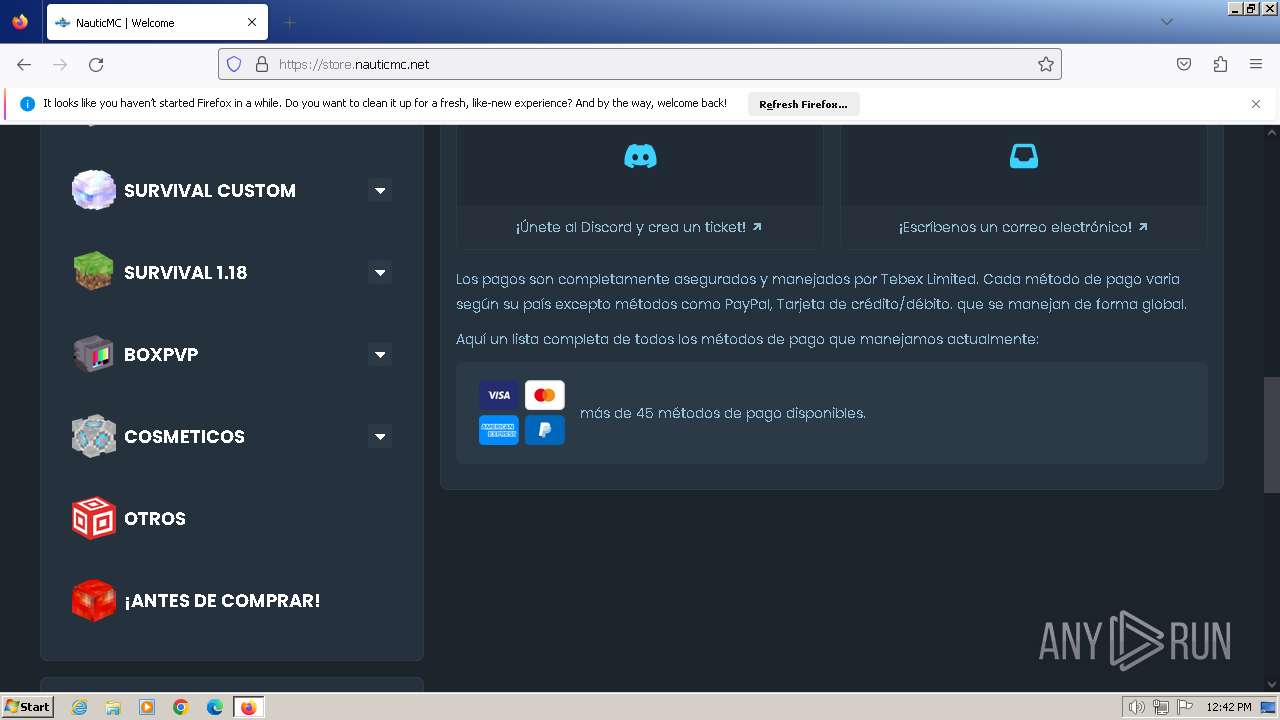Launch Internet Explorer from the taskbar
Screen dimensions: 1280x720
(x=79, y=707)
